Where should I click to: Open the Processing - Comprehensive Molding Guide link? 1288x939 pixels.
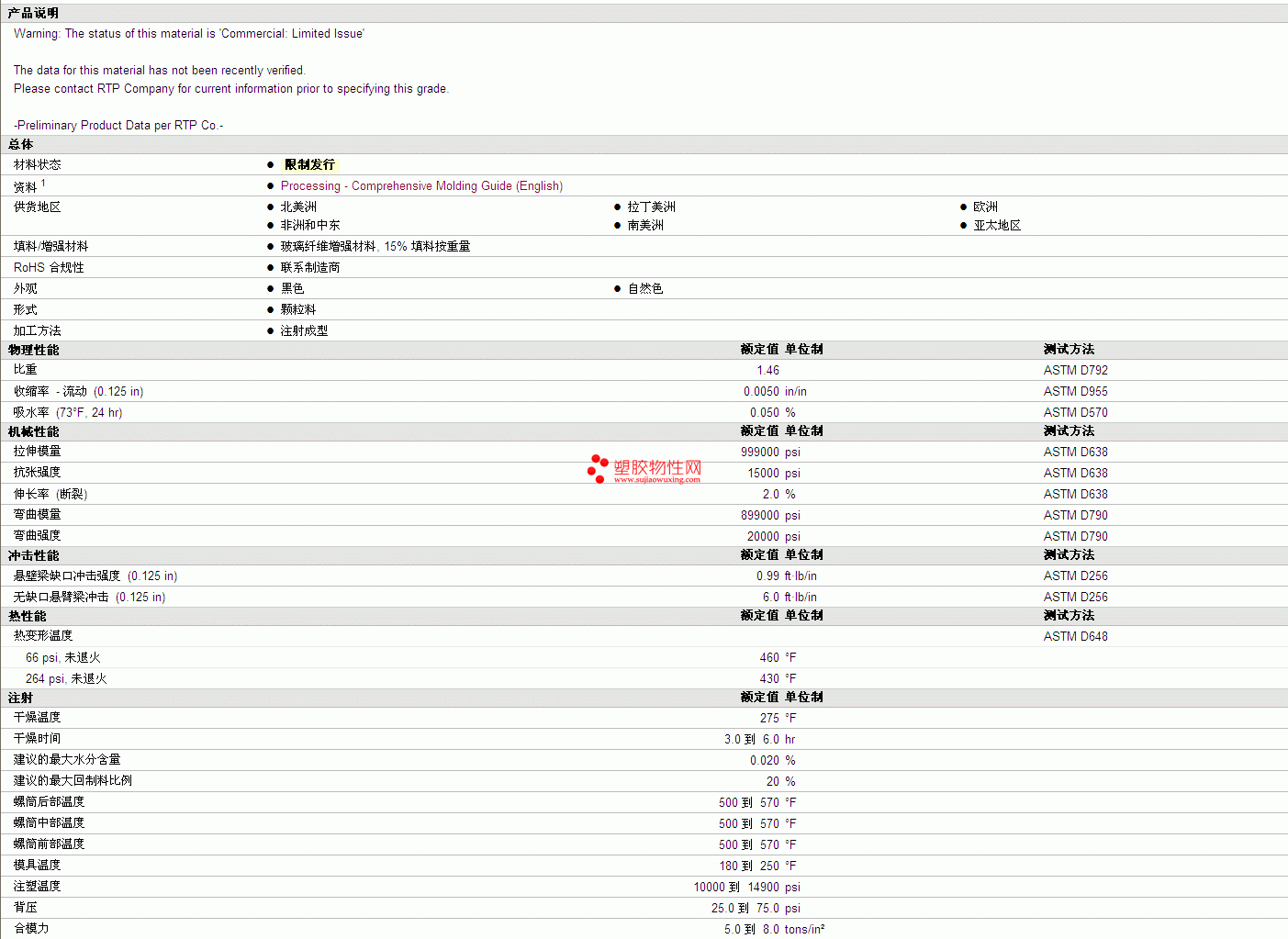[421, 185]
